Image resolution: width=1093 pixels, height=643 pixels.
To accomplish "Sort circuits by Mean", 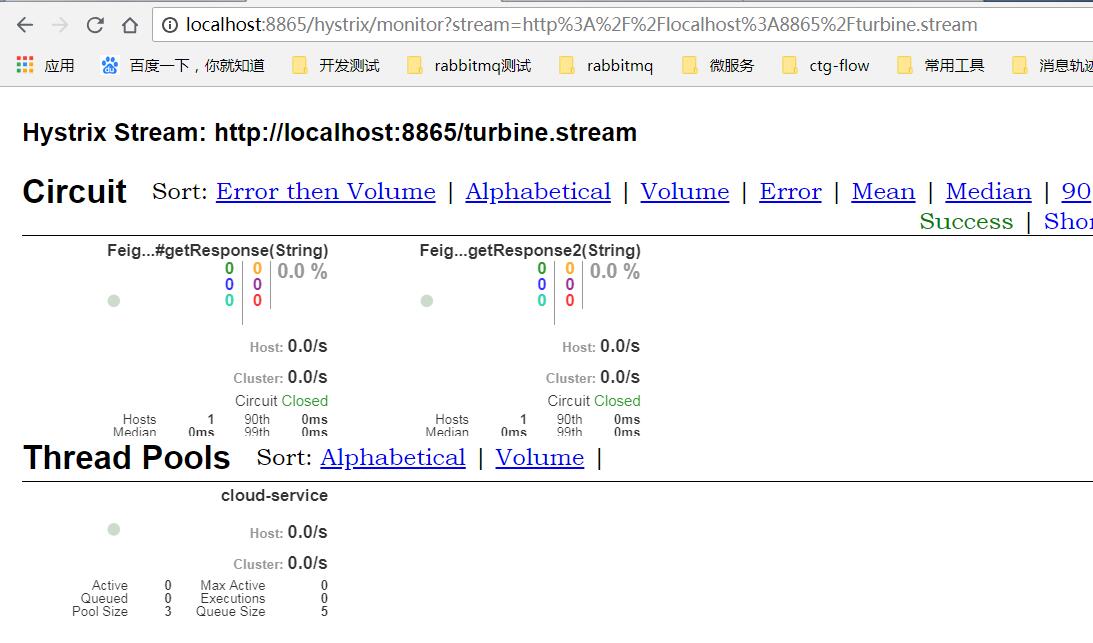I will coord(883,191).
